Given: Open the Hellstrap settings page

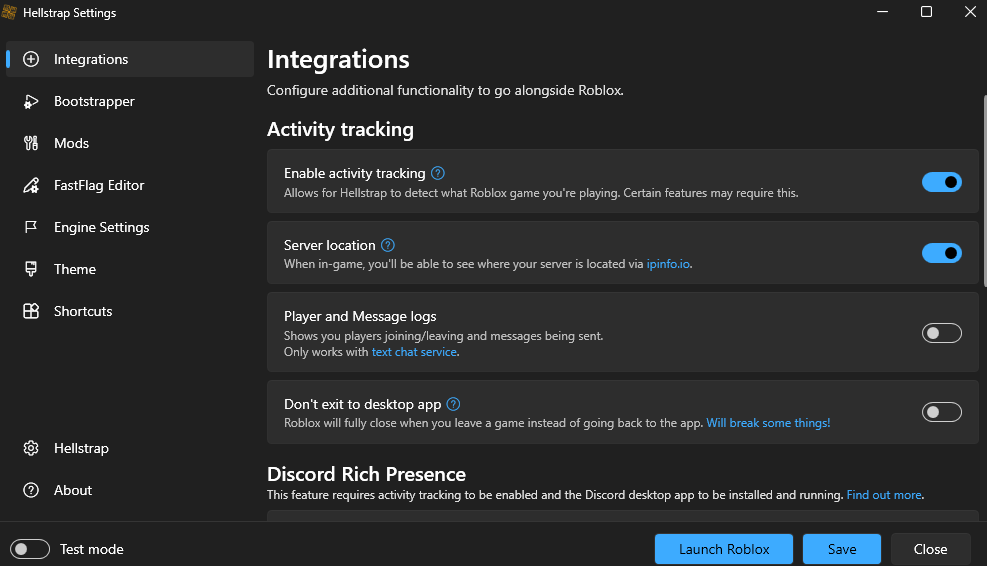Looking at the screenshot, I should (x=130, y=448).
